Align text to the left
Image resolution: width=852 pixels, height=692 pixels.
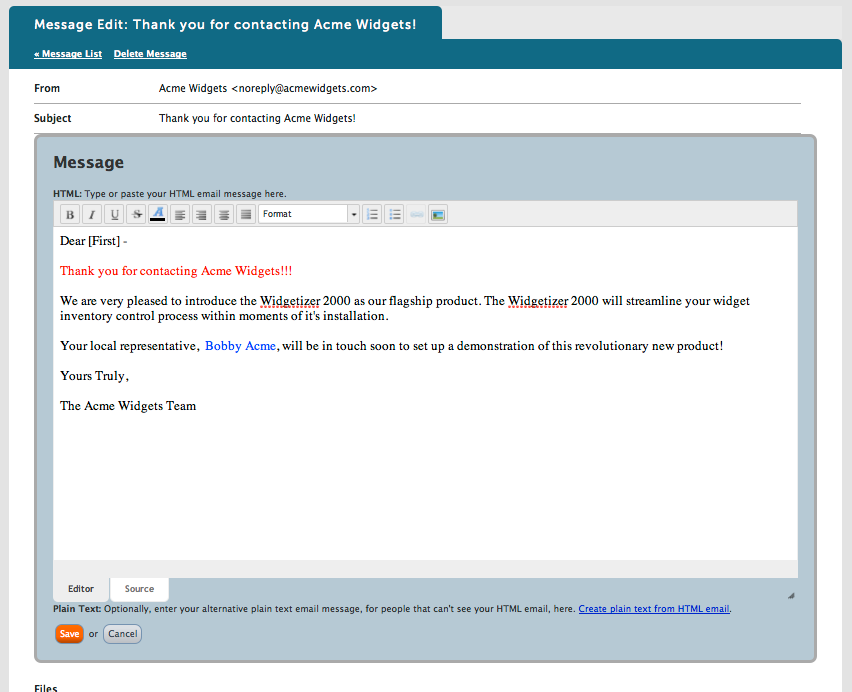(180, 215)
